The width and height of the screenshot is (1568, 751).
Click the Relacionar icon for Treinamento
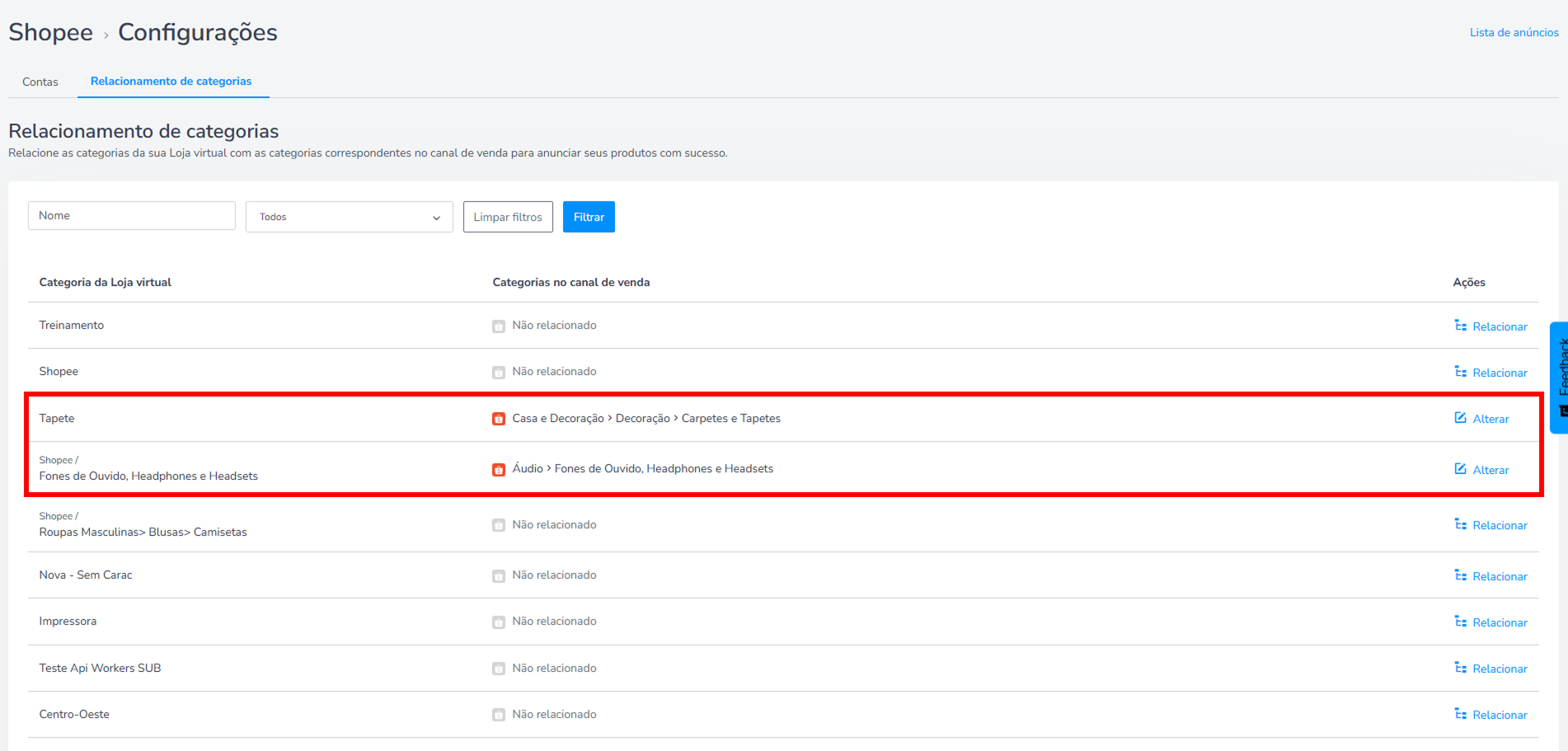pos(1460,326)
